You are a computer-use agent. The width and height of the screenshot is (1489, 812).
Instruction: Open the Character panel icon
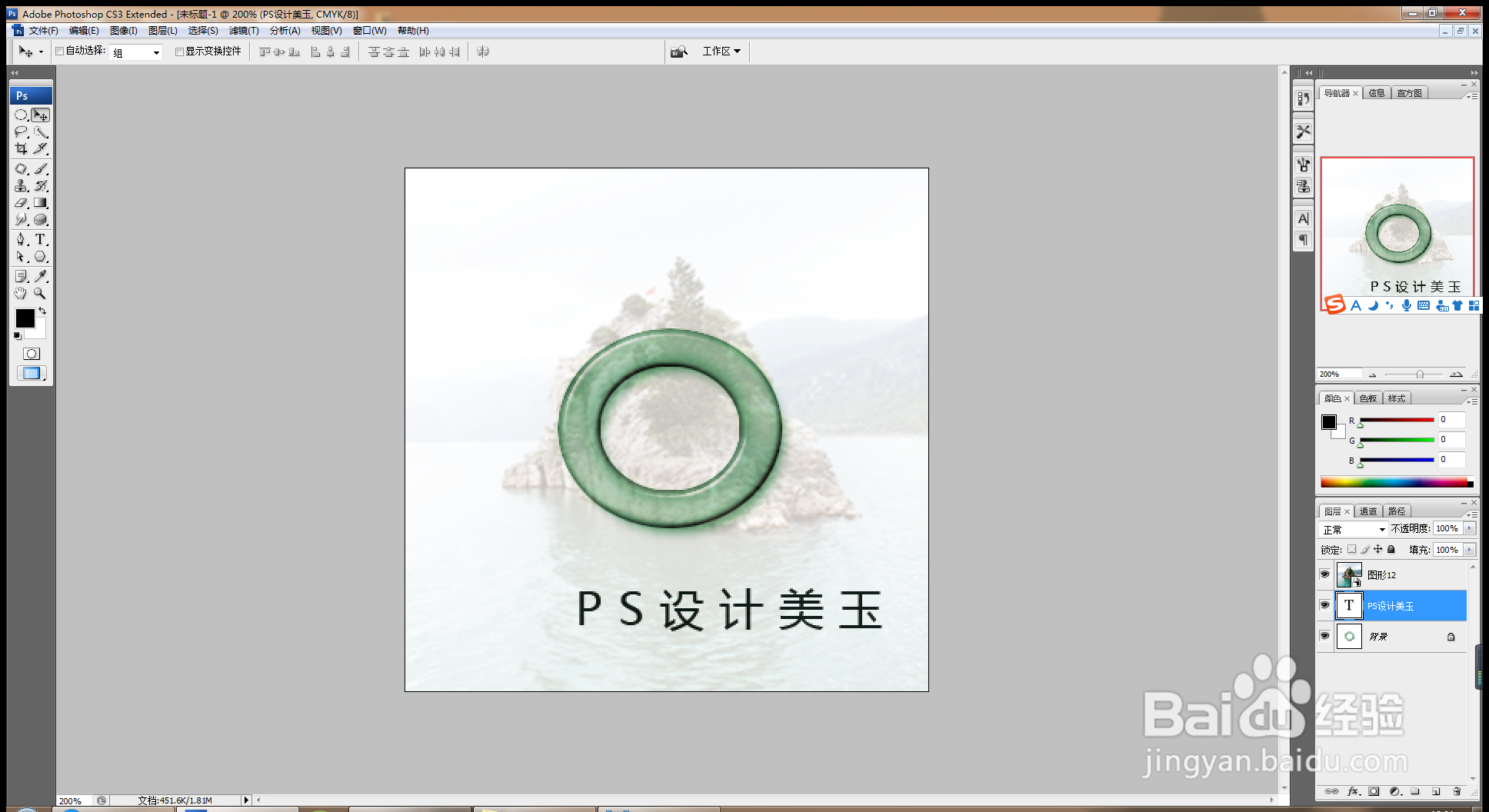coord(1303,218)
